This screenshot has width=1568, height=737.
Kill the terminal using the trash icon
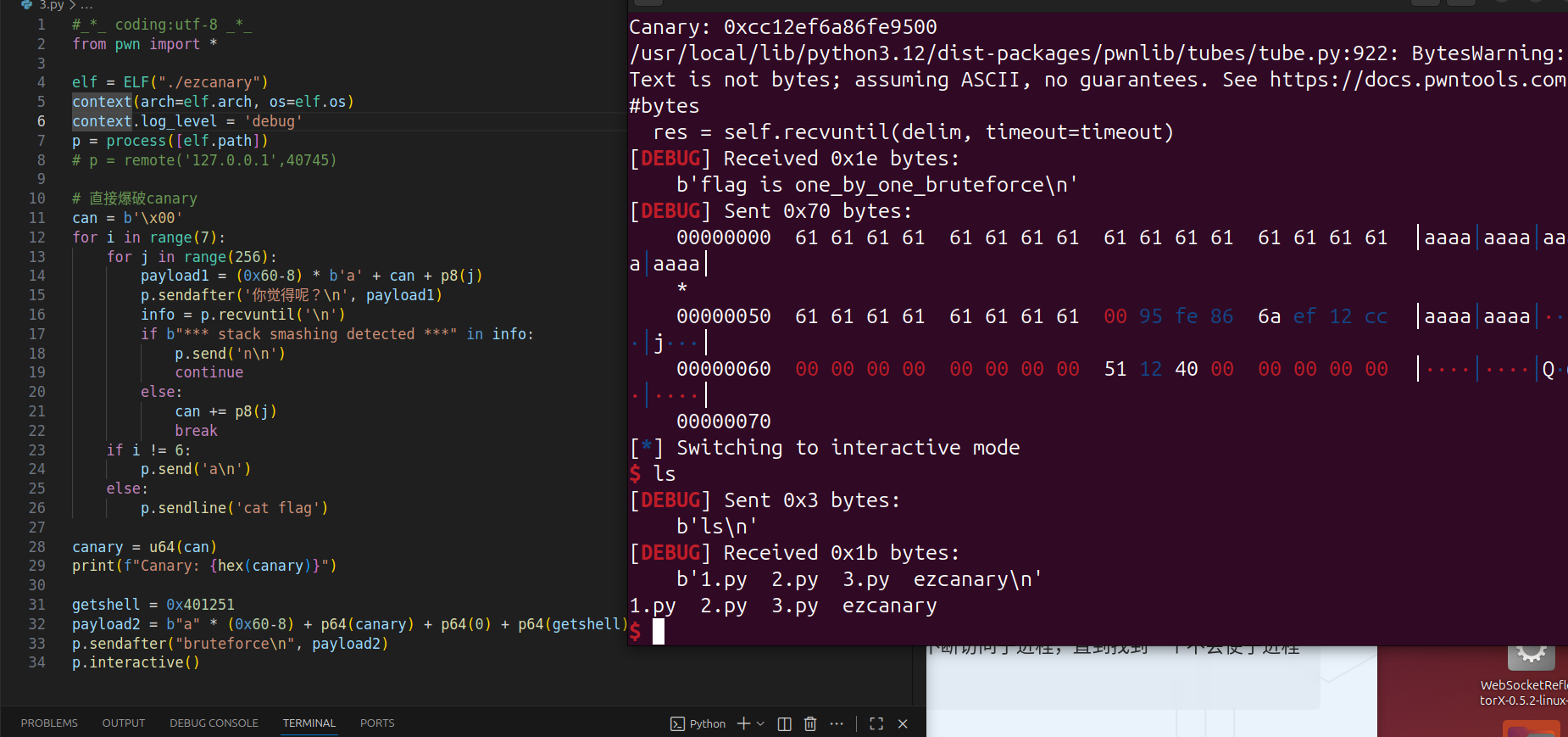(x=810, y=723)
